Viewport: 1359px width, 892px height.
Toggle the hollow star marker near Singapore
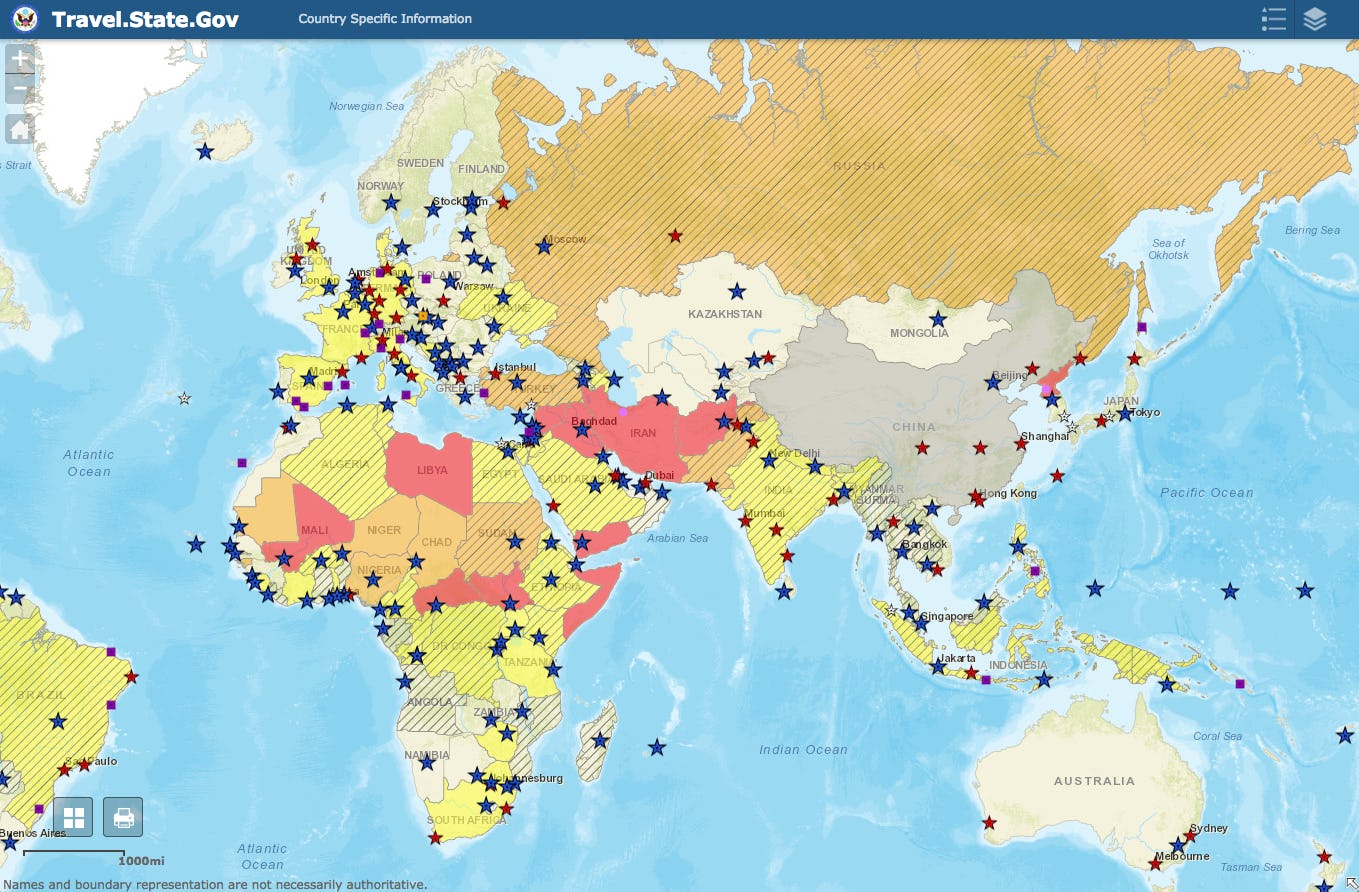[891, 610]
